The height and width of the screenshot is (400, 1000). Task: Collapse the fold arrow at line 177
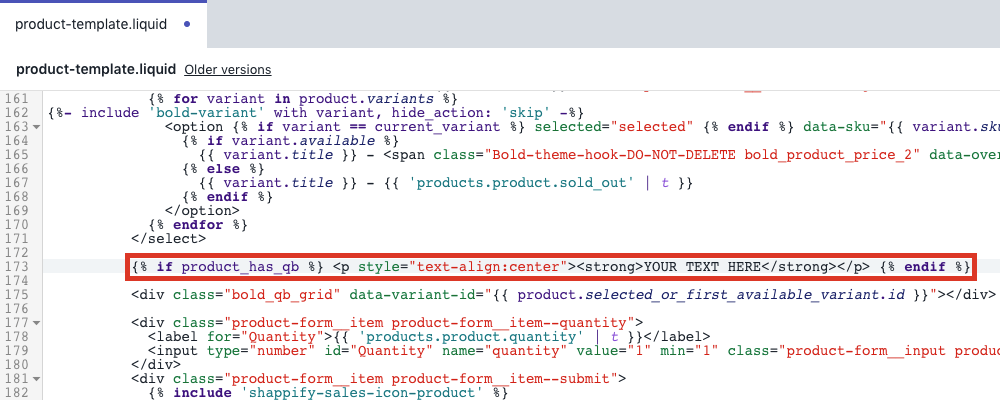[36, 323]
